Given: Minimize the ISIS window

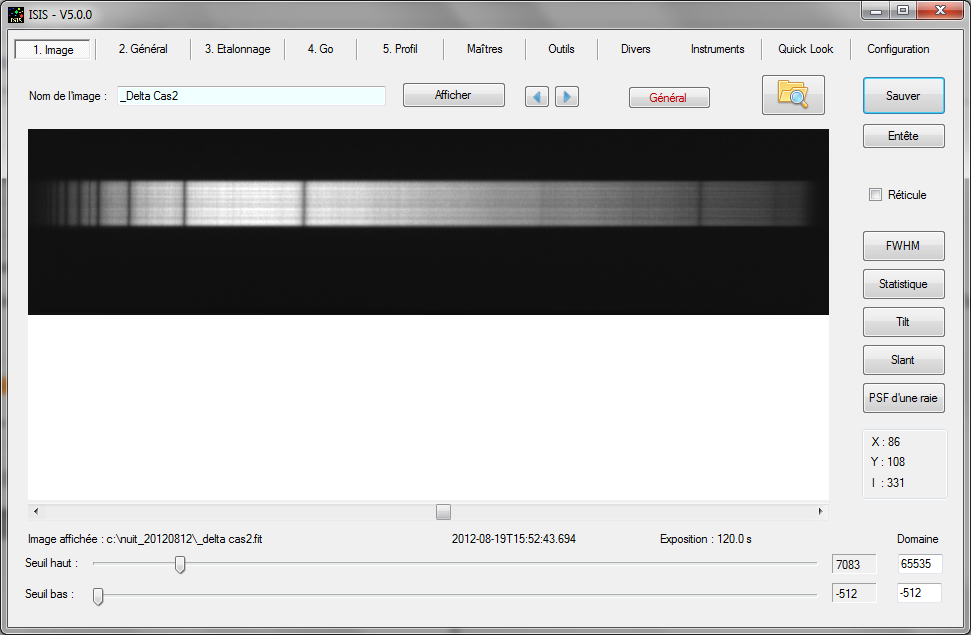Looking at the screenshot, I should click(x=876, y=11).
